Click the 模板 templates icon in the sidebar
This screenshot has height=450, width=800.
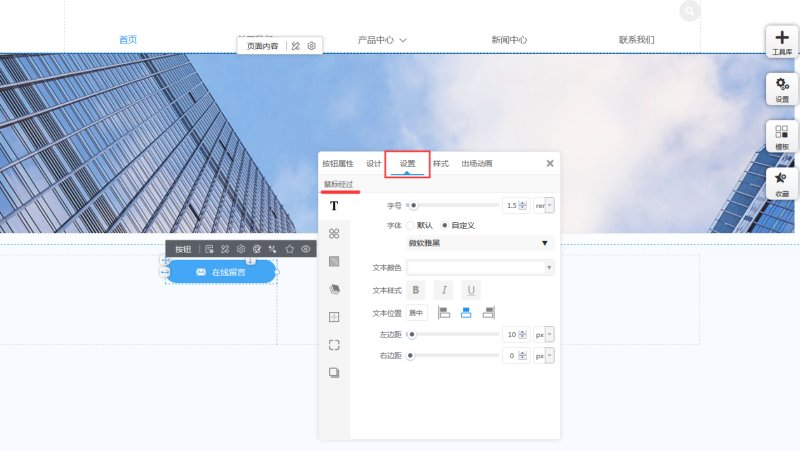coord(781,137)
